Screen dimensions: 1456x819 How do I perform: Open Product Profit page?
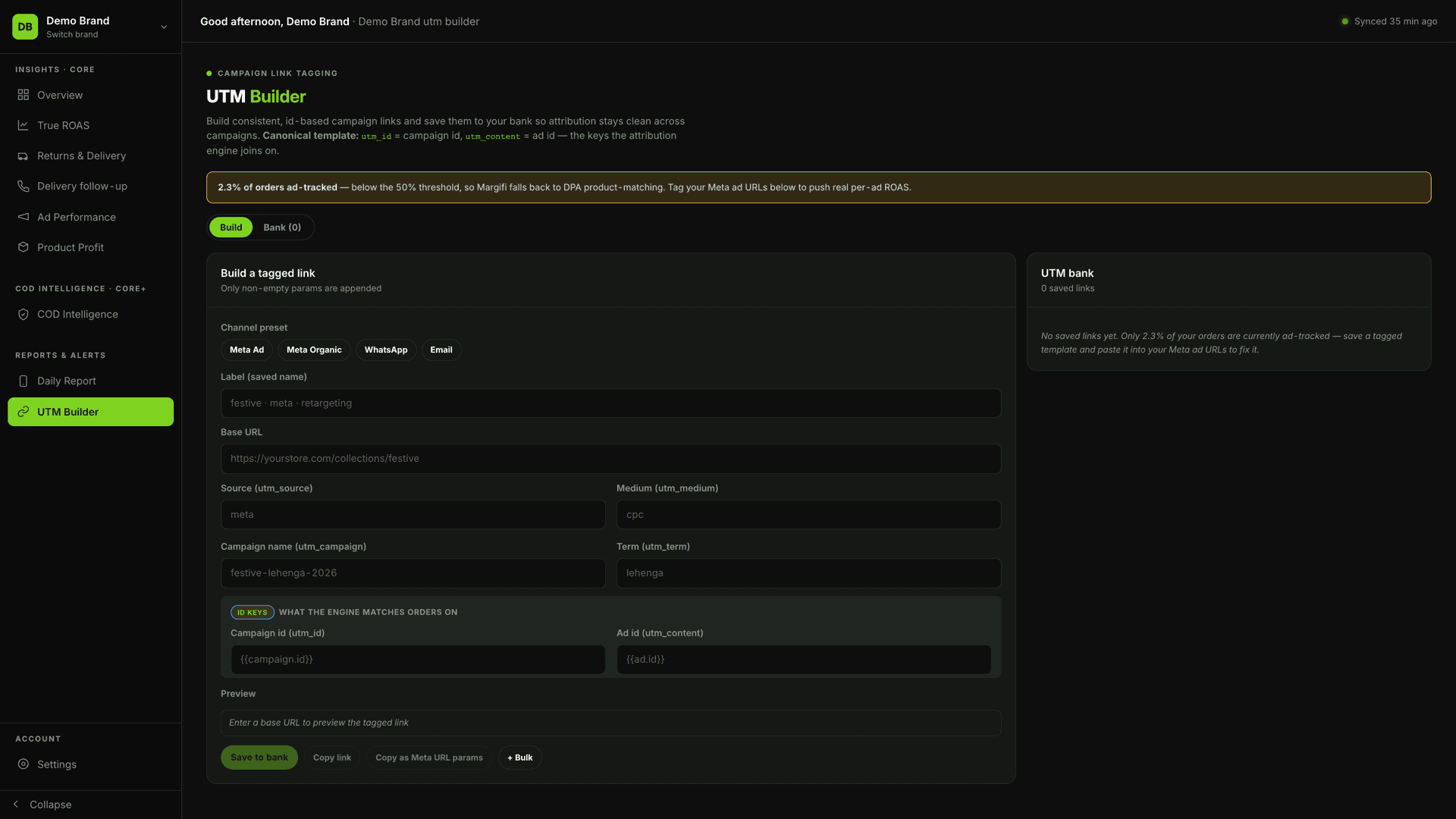[90, 247]
